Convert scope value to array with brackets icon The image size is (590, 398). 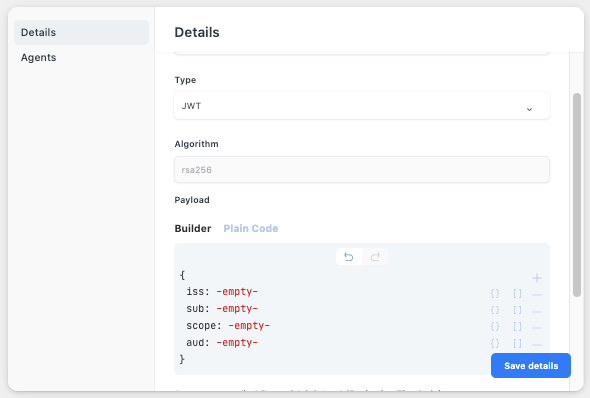coord(517,327)
